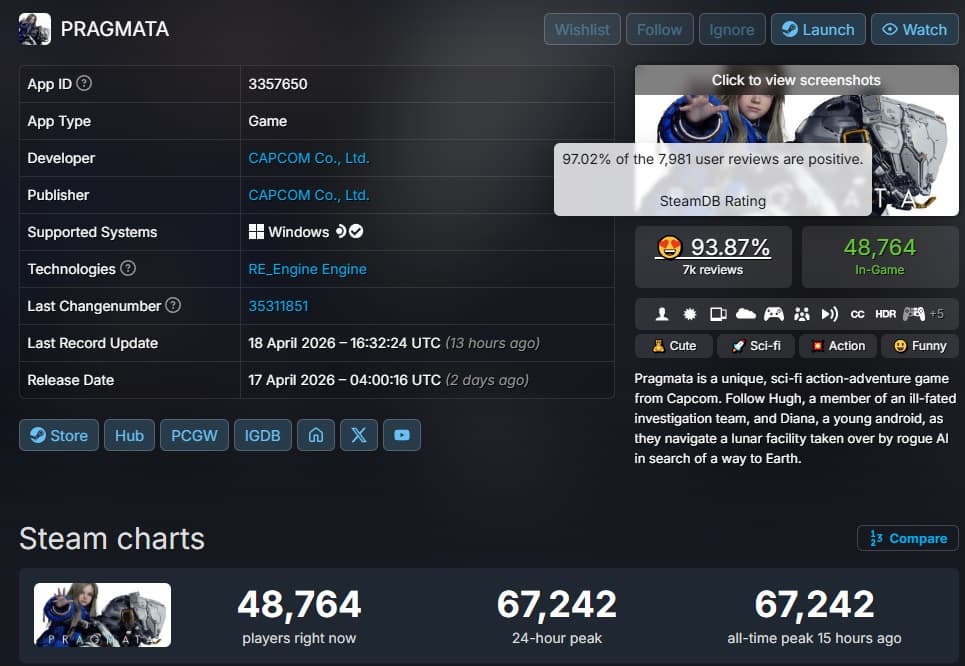Click the verified checkmark beside Windows
The image size is (965, 666).
[x=356, y=231]
